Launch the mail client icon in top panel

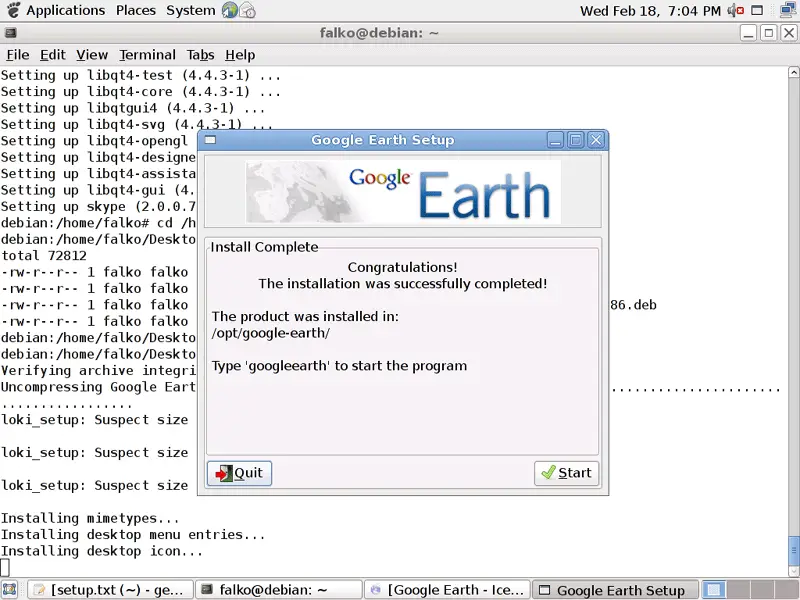[247, 10]
